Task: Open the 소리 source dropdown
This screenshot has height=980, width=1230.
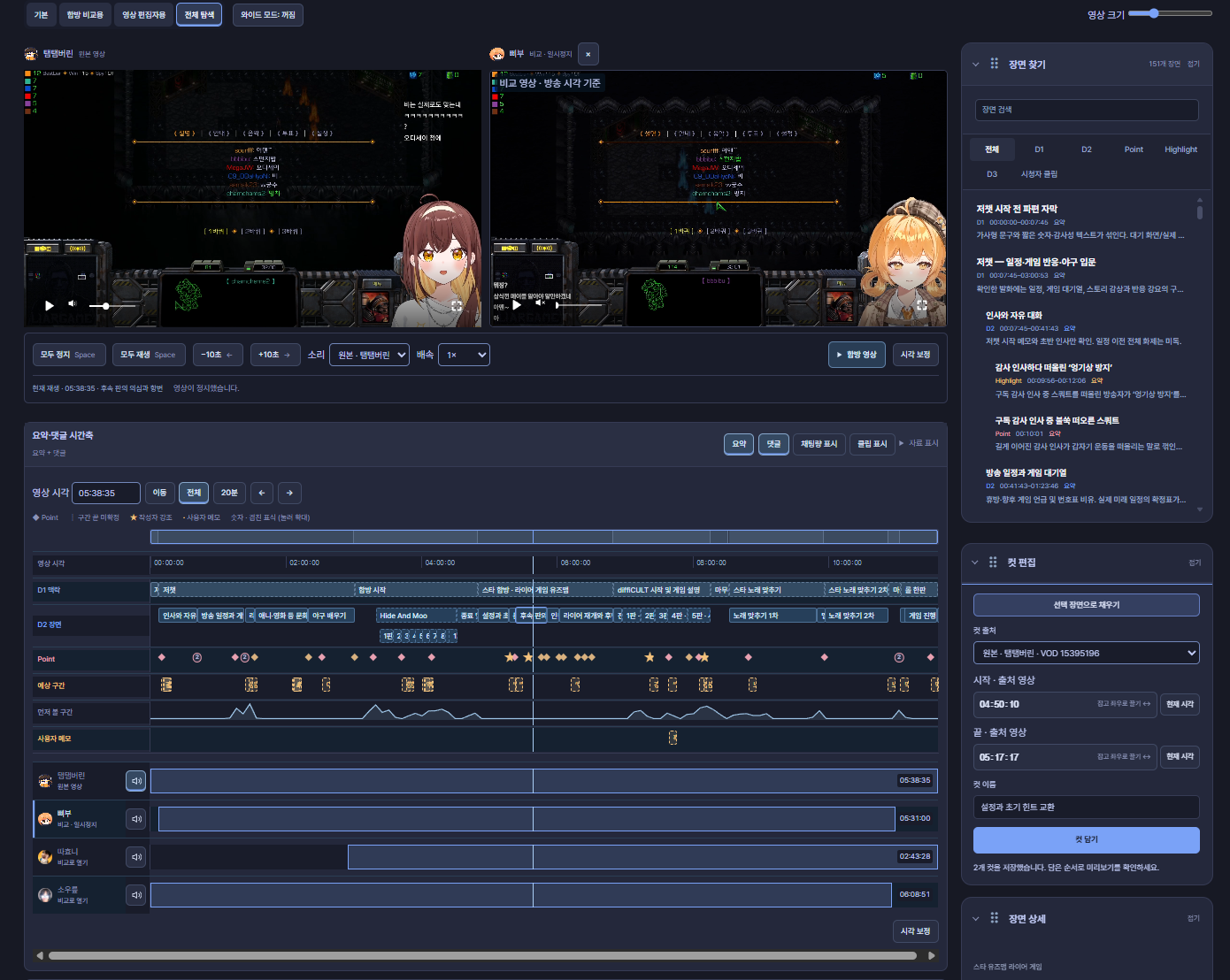Action: pos(370,355)
